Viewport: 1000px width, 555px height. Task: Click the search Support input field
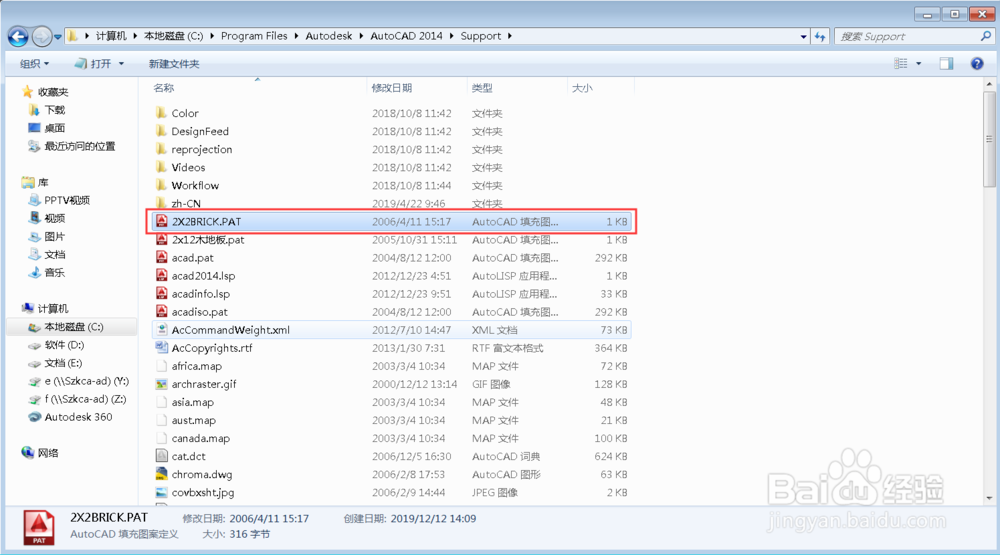click(x=907, y=36)
